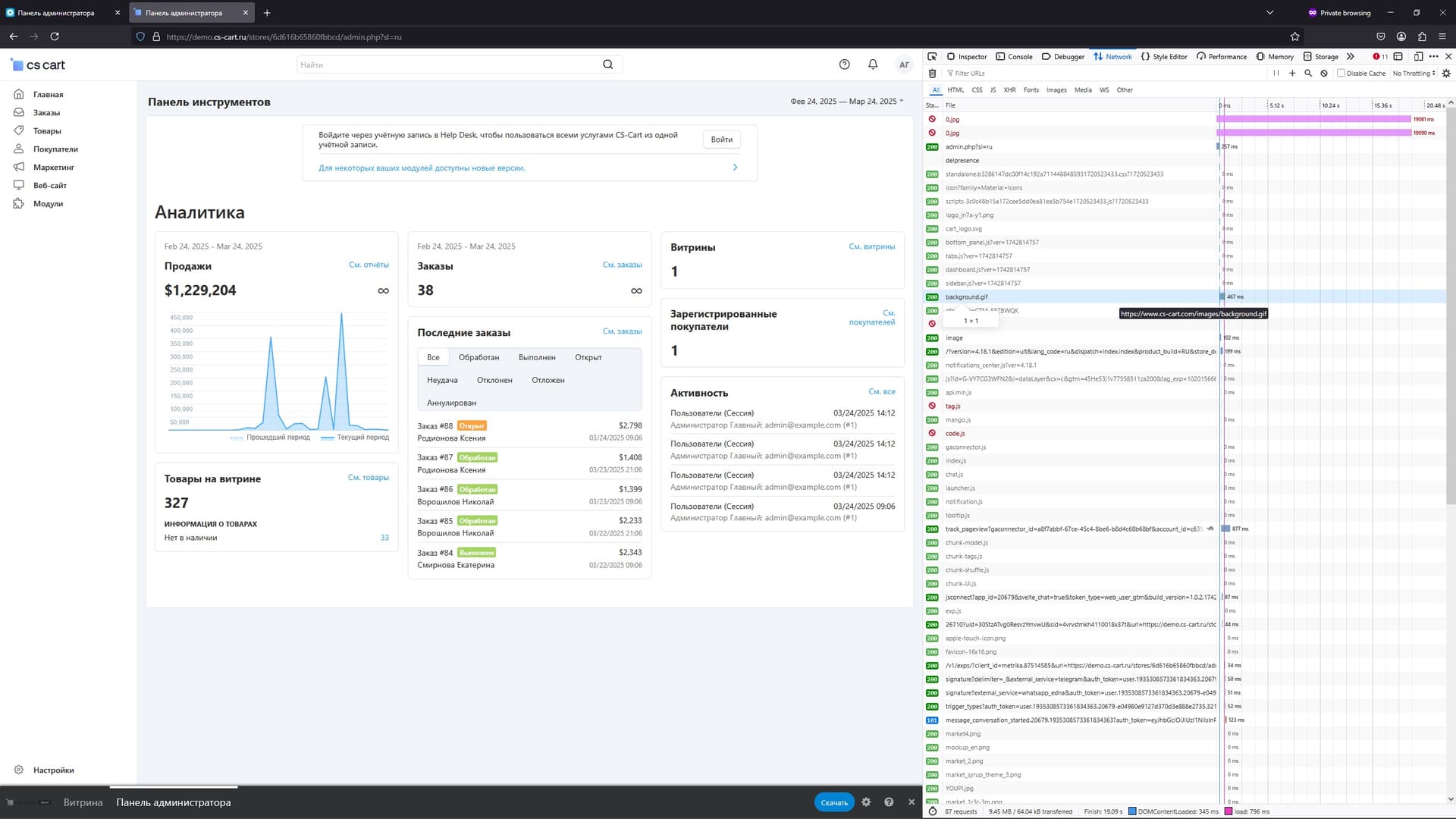
Task: Pause network recording in DevTools
Action: click(x=1276, y=74)
